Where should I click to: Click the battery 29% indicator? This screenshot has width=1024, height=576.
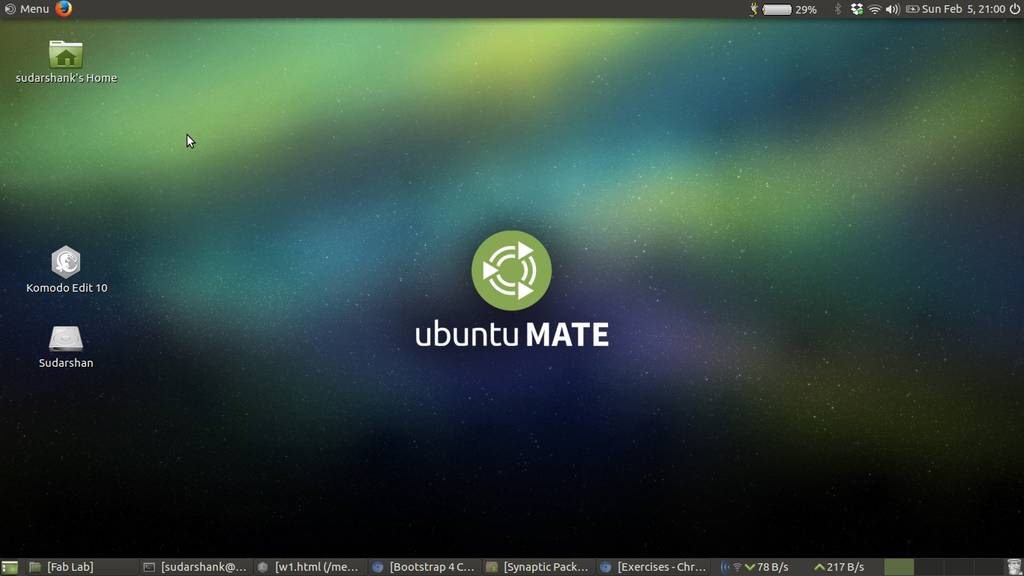pyautogui.click(x=790, y=10)
